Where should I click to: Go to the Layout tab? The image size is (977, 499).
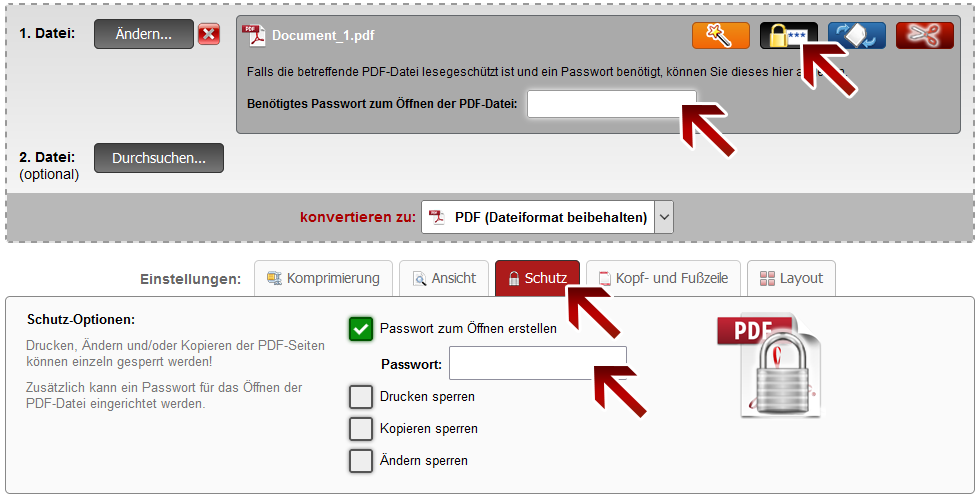tap(791, 278)
